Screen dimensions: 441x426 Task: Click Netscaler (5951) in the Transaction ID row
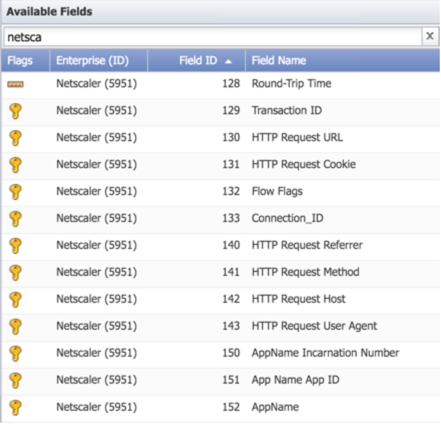click(97, 110)
